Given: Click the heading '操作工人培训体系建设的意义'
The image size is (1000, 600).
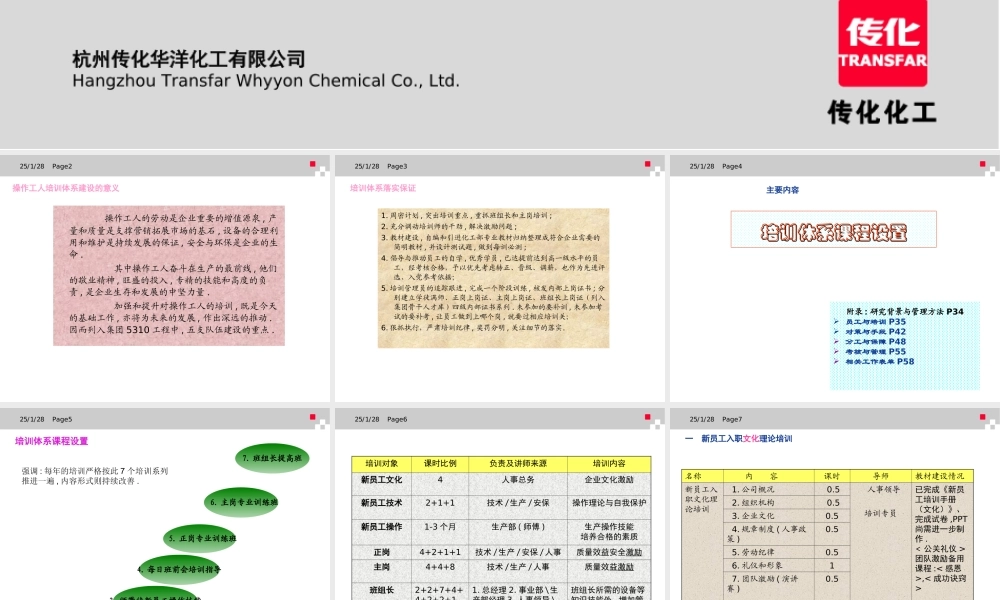Looking at the screenshot, I should click(x=66, y=188).
